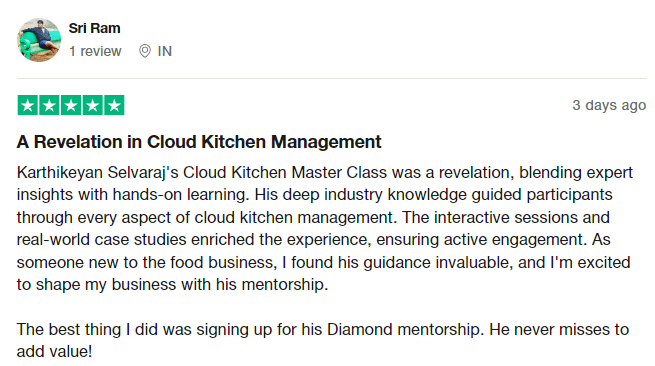
Task: Click the horizontal divider below the reviewer info
Action: tap(332, 78)
